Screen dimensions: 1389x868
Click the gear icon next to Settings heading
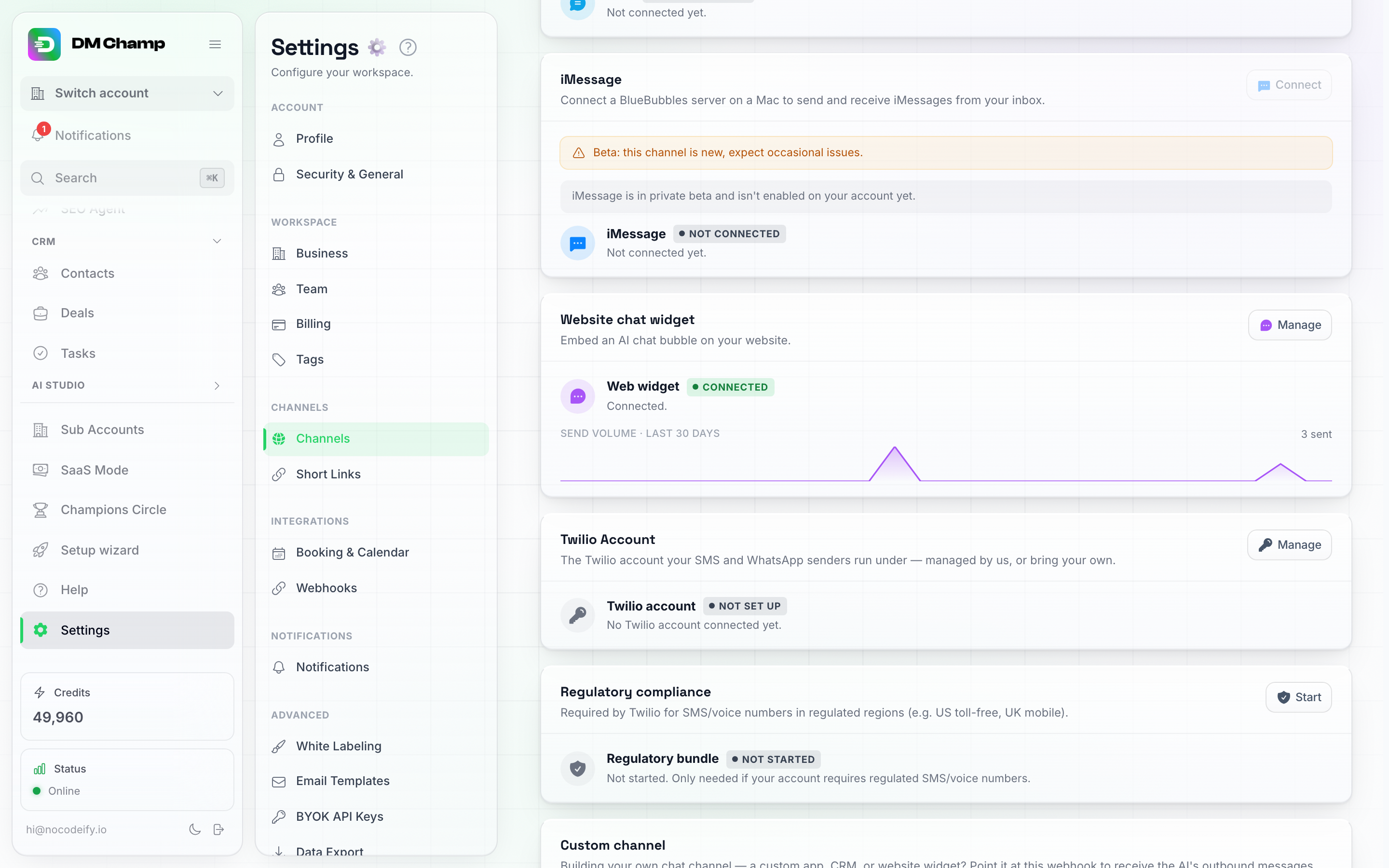tap(377, 47)
